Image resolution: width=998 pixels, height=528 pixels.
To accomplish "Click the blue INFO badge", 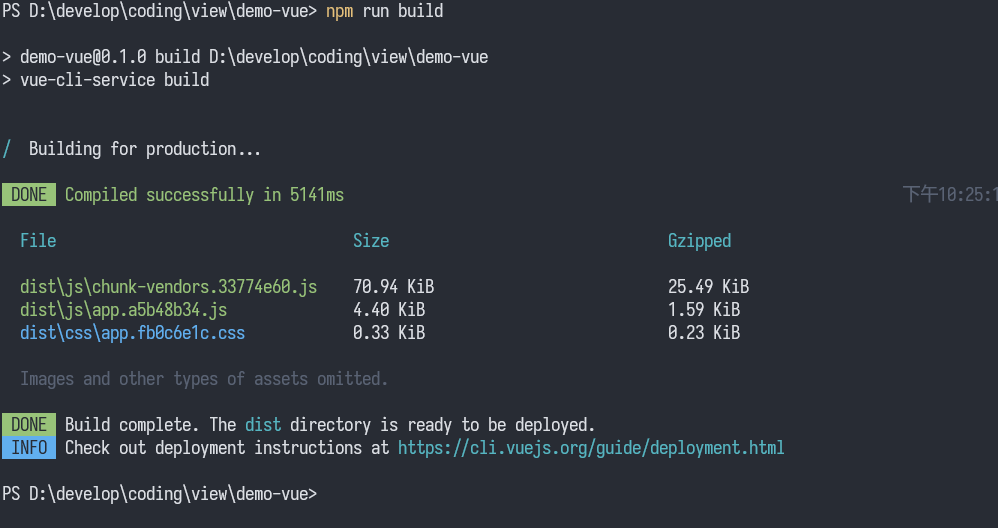I will (x=29, y=447).
